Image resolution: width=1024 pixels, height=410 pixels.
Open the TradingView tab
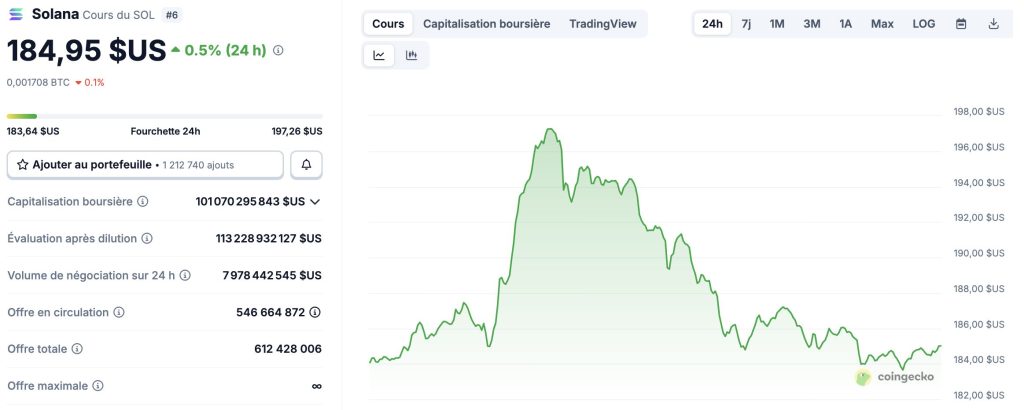(602, 24)
